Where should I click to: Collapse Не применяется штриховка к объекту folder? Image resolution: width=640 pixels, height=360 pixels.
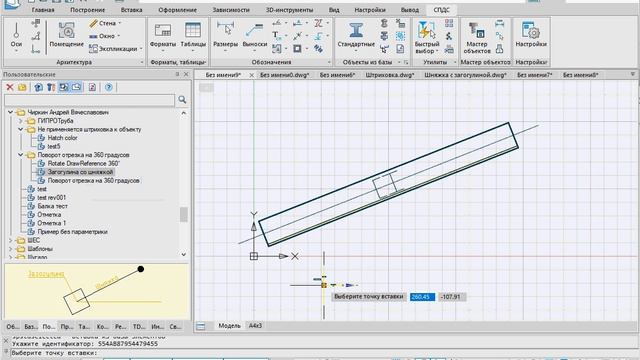(x=20, y=129)
